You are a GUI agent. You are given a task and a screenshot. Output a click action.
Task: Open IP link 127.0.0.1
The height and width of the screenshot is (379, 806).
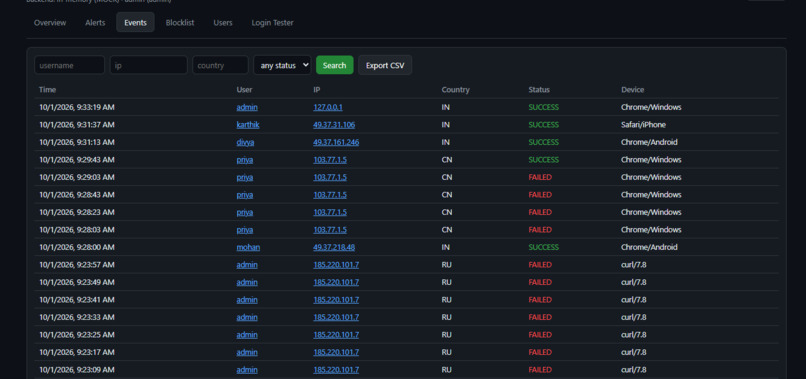(x=328, y=107)
